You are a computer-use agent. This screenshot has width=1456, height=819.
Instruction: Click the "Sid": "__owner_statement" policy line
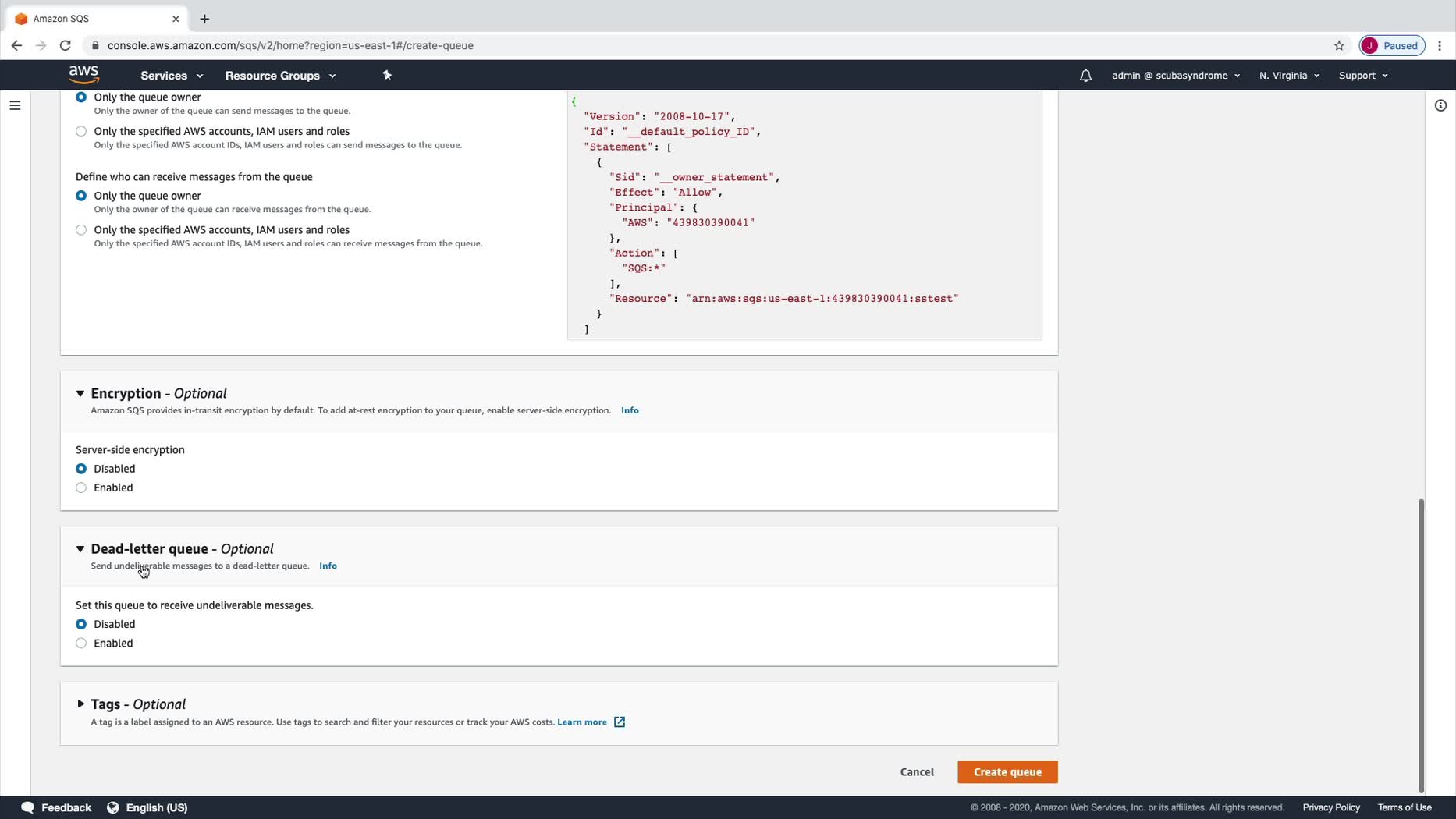pyautogui.click(x=694, y=177)
